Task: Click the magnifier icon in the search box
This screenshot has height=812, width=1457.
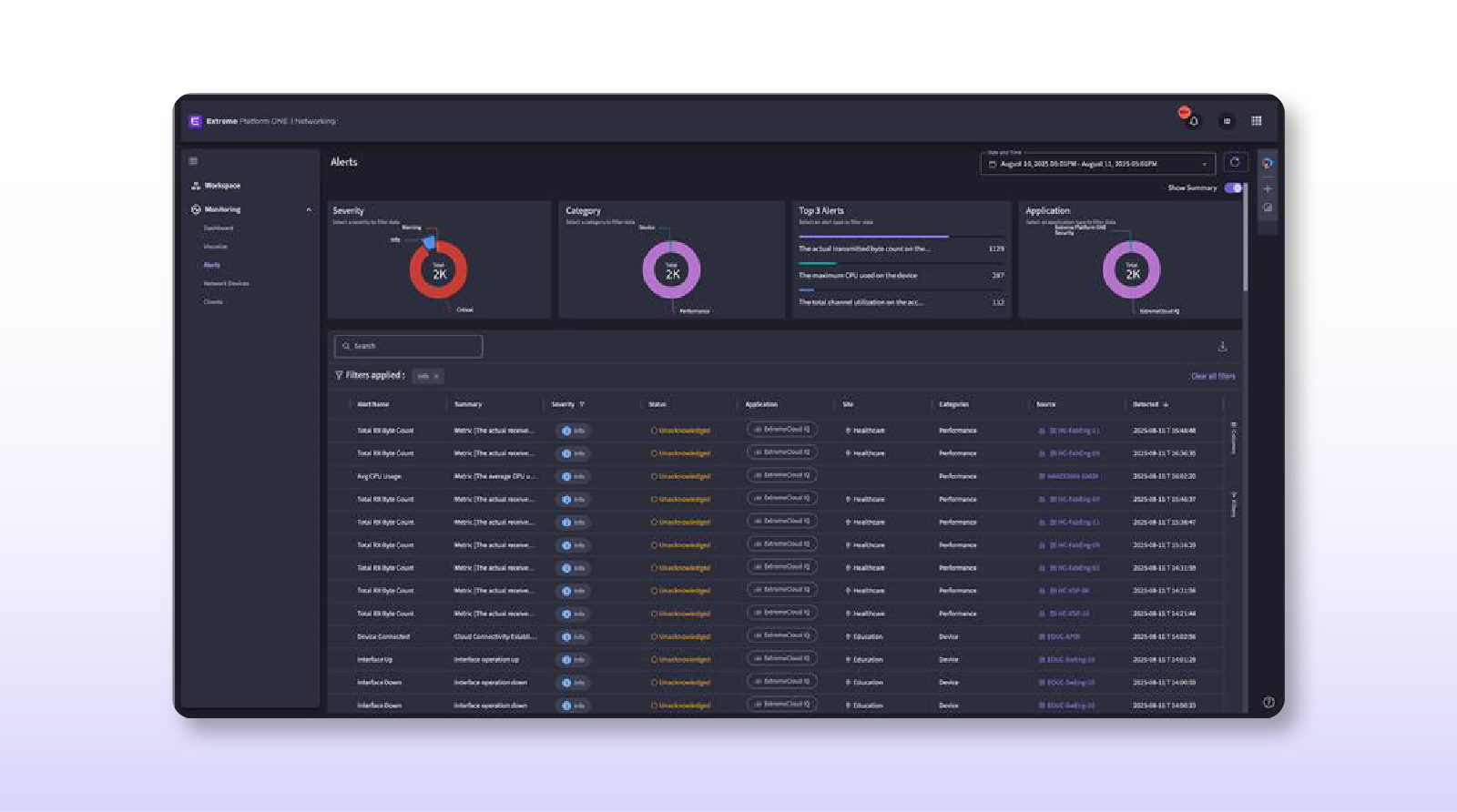Action: tap(346, 346)
